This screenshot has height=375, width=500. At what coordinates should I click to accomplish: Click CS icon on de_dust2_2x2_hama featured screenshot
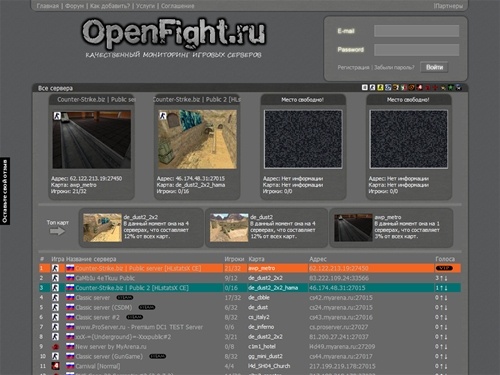pos(163,116)
